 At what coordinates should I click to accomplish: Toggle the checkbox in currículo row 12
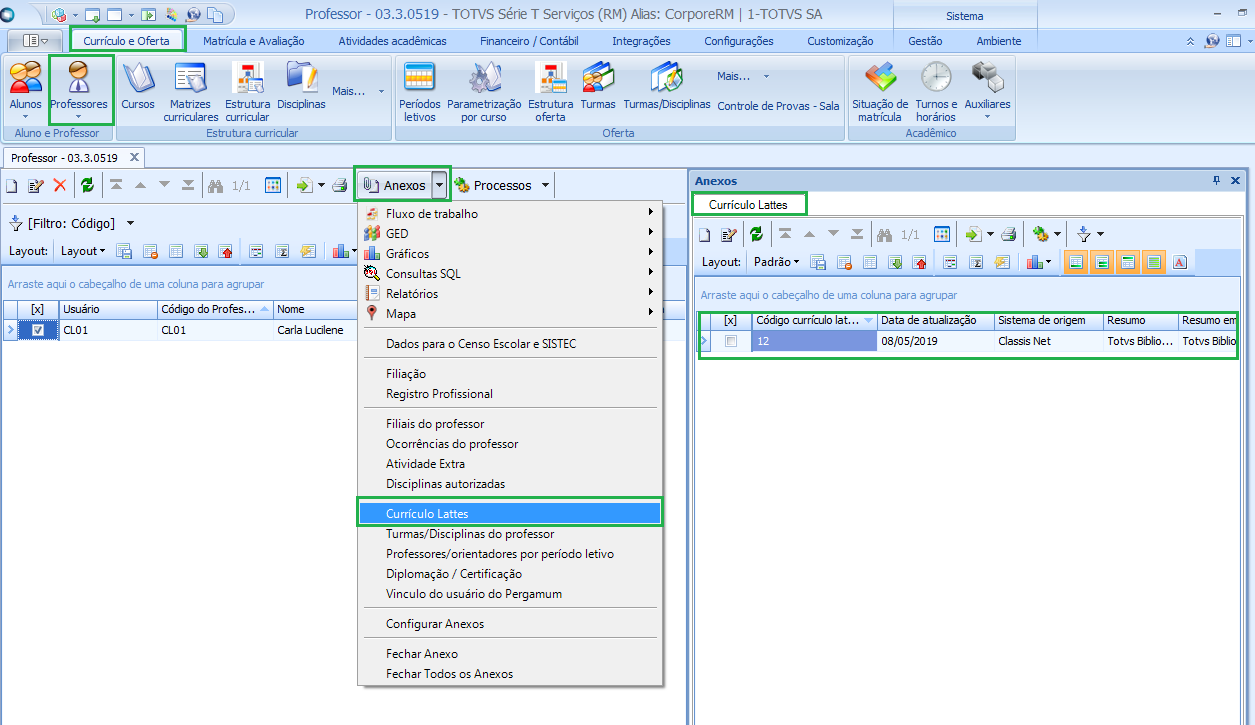click(731, 341)
